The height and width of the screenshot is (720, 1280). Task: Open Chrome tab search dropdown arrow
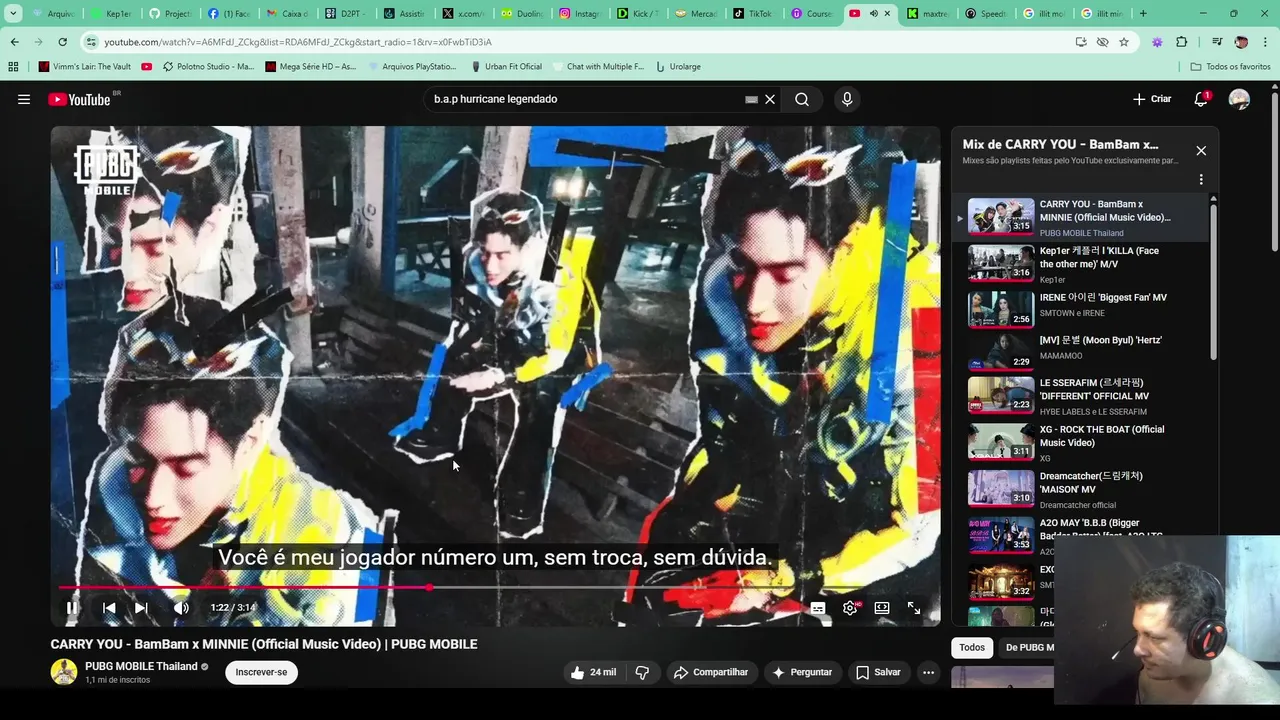click(x=13, y=14)
